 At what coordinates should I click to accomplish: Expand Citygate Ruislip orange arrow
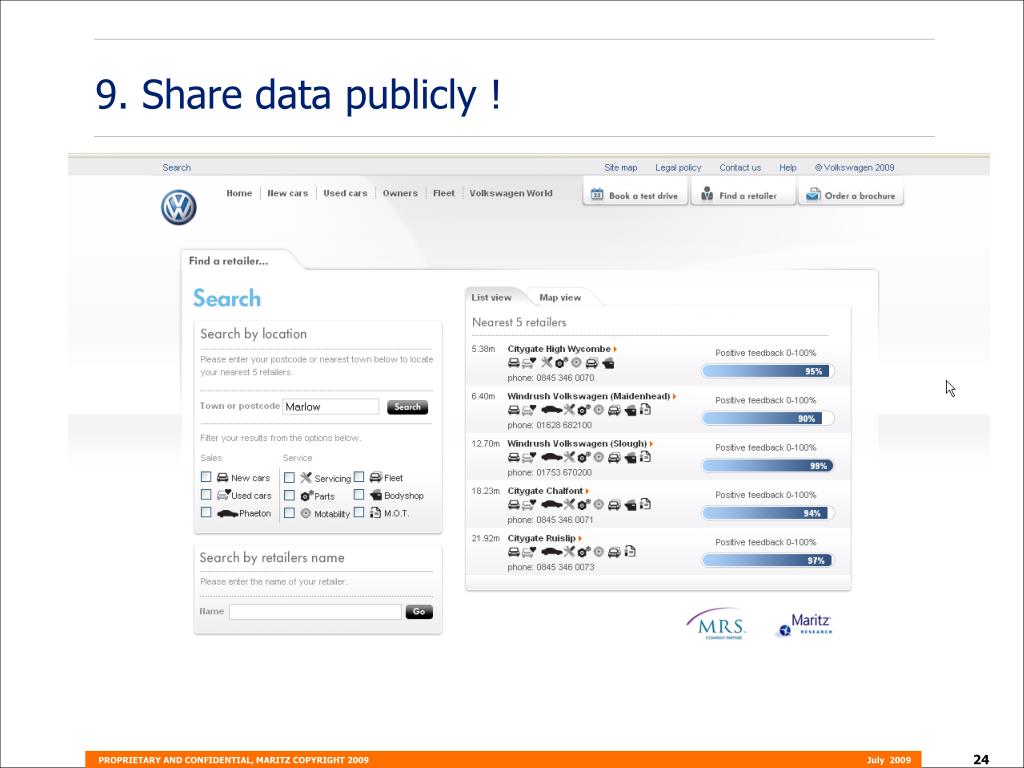click(580, 539)
